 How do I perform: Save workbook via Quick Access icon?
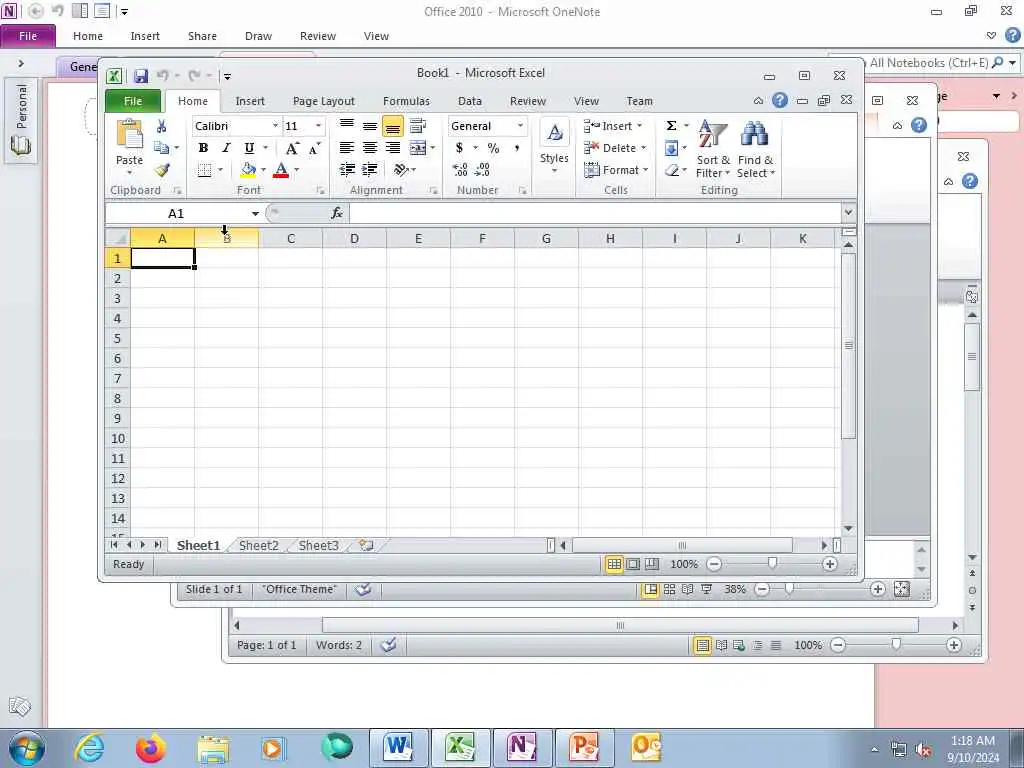click(140, 76)
